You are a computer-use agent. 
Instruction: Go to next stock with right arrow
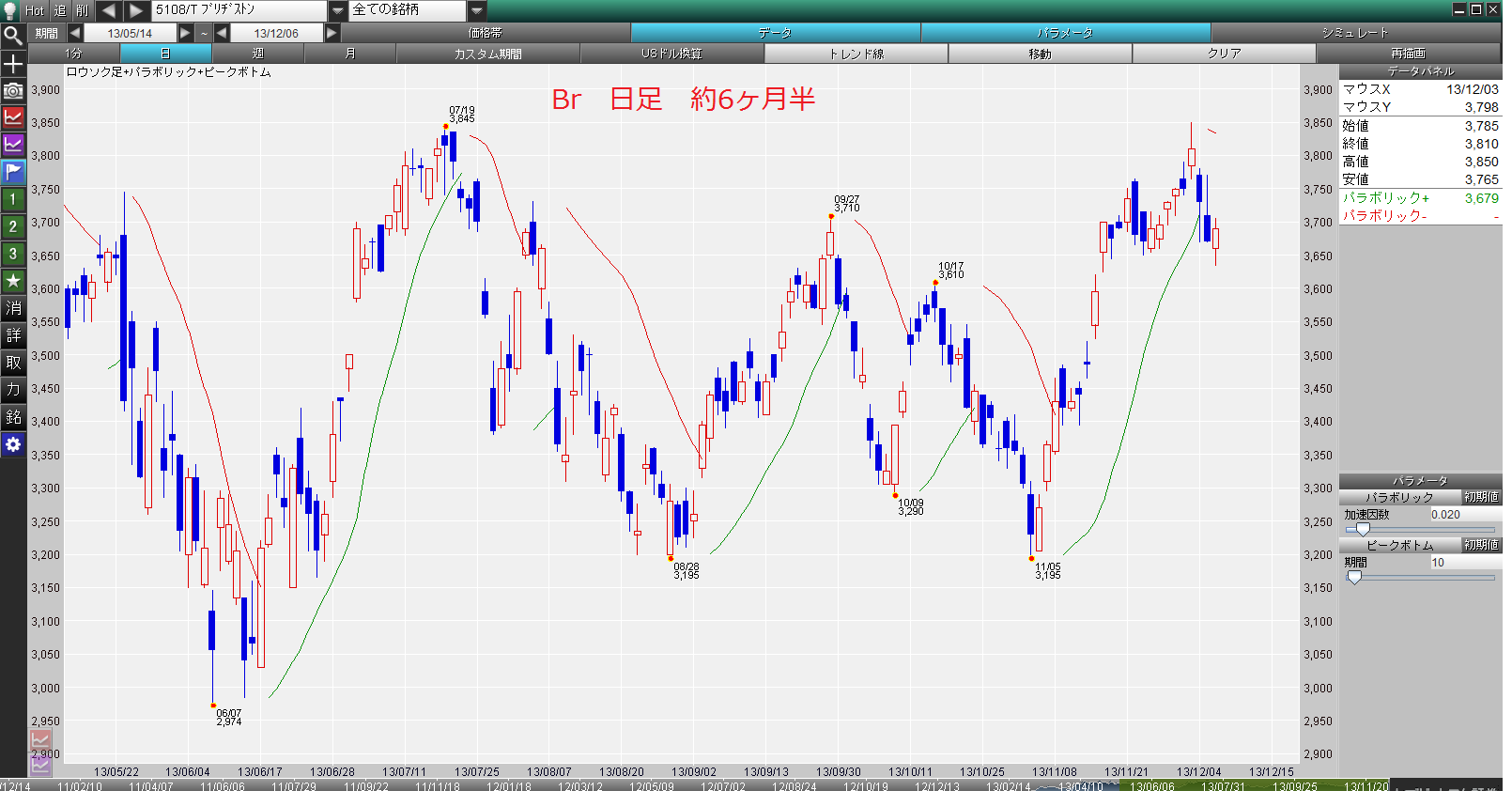[x=136, y=10]
